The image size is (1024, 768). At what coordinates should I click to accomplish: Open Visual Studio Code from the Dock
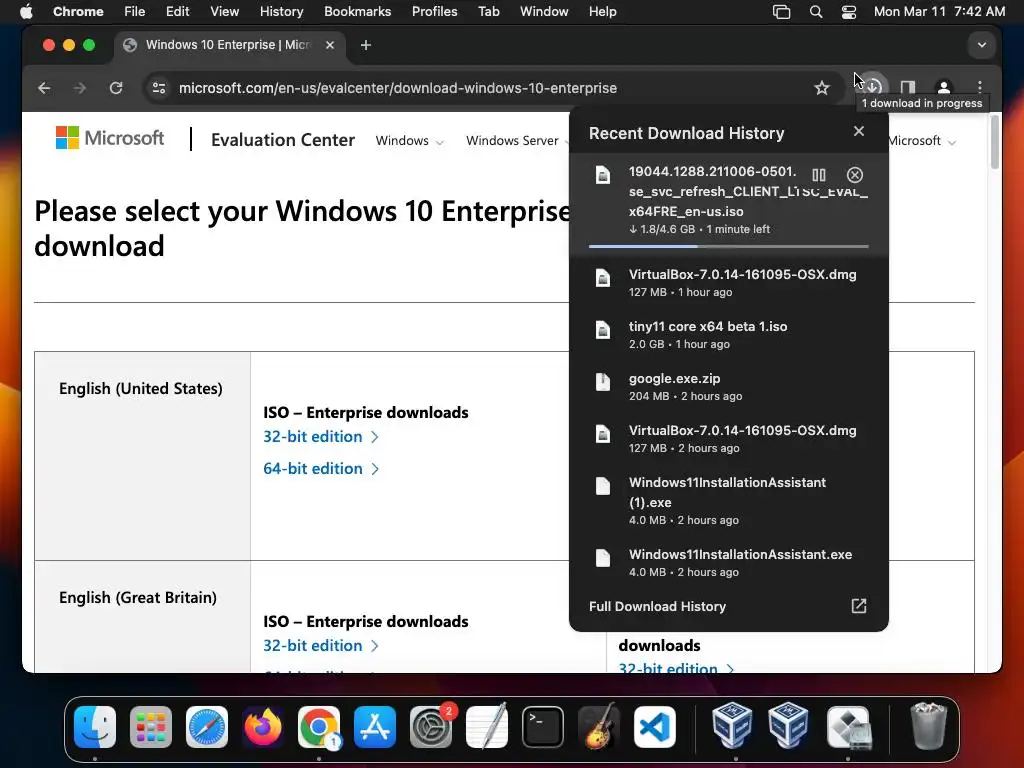click(x=655, y=728)
